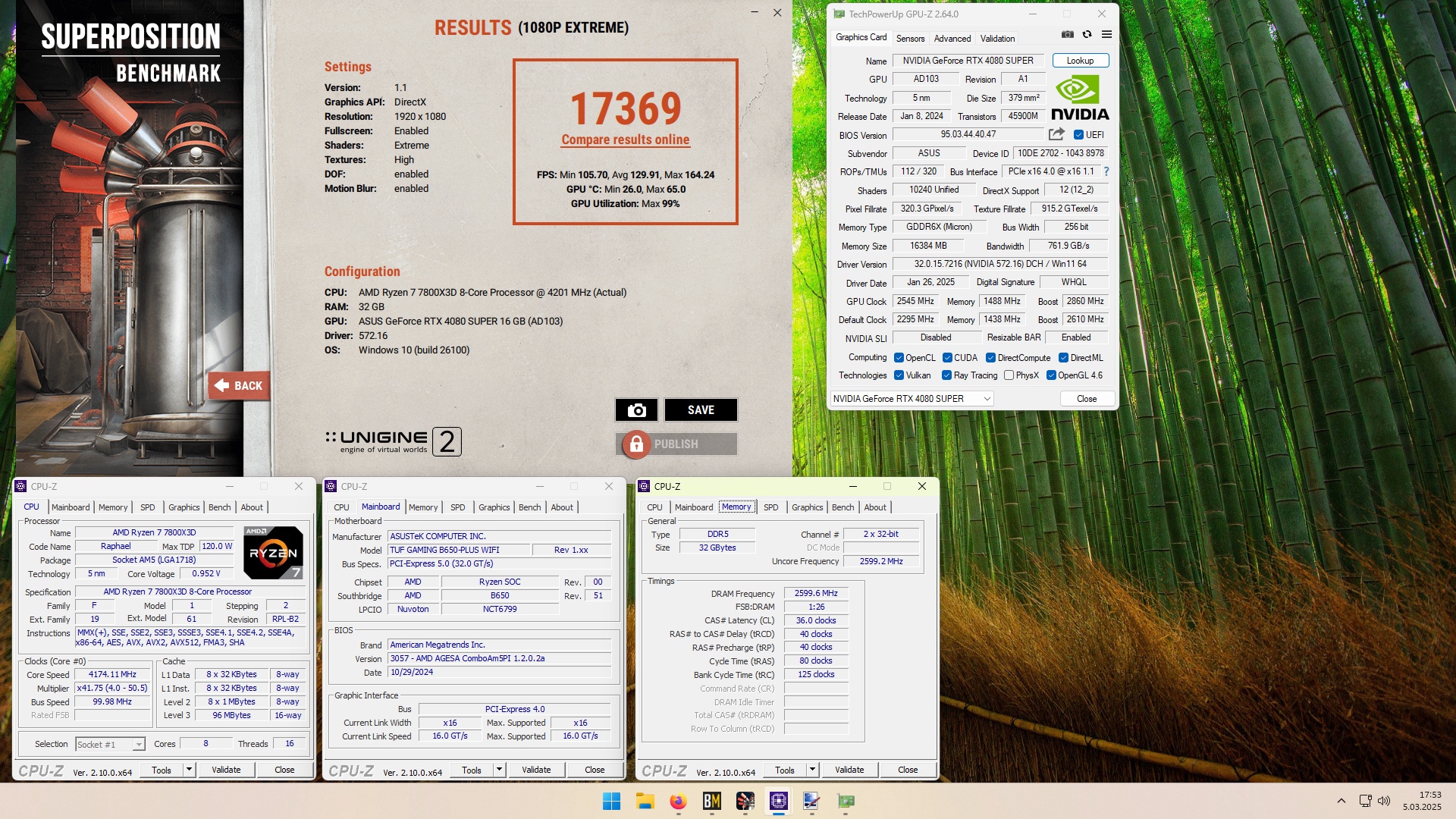Click the Lookup button in GPU-Z
Screen dimensions: 1456x819
point(1080,61)
